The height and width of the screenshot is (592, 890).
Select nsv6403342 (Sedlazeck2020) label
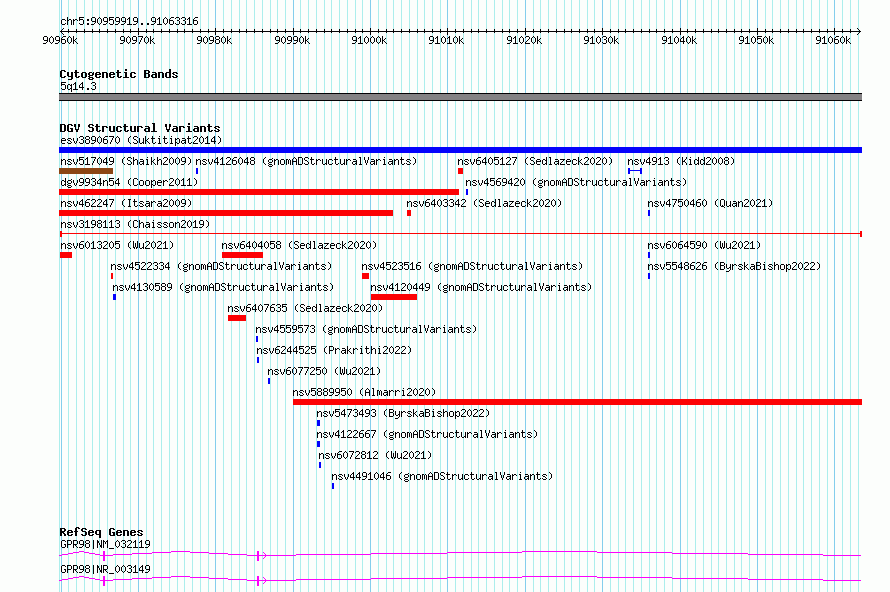pyautogui.click(x=484, y=203)
